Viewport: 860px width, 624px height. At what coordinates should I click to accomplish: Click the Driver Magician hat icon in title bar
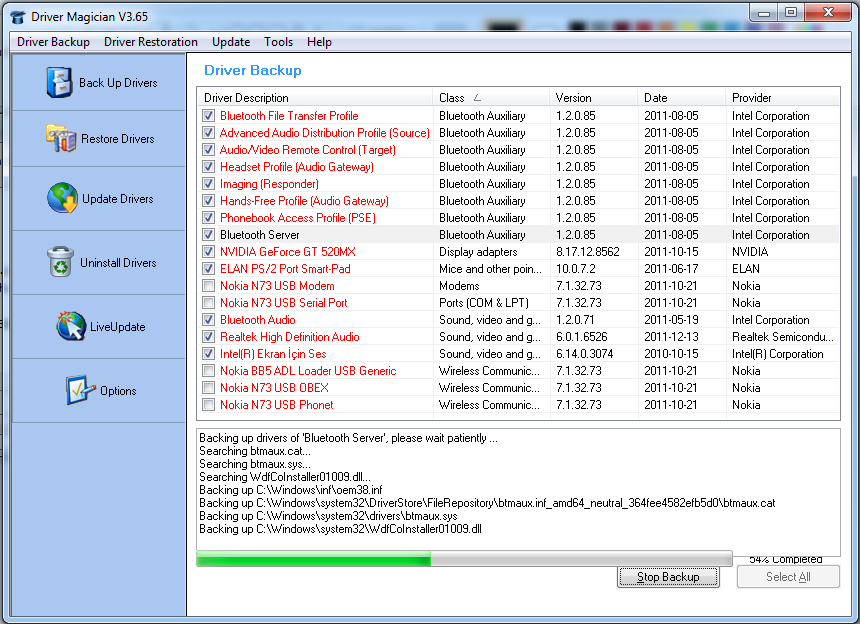click(18, 17)
